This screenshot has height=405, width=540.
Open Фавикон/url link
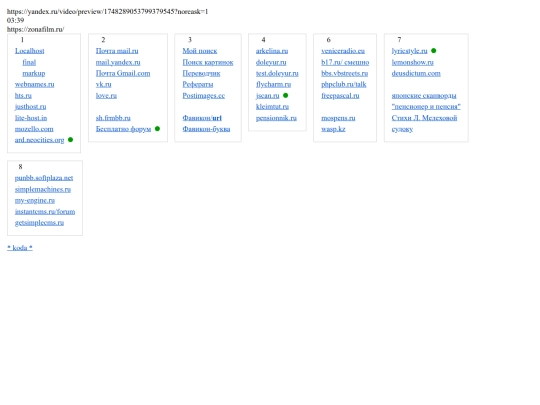coord(202,118)
